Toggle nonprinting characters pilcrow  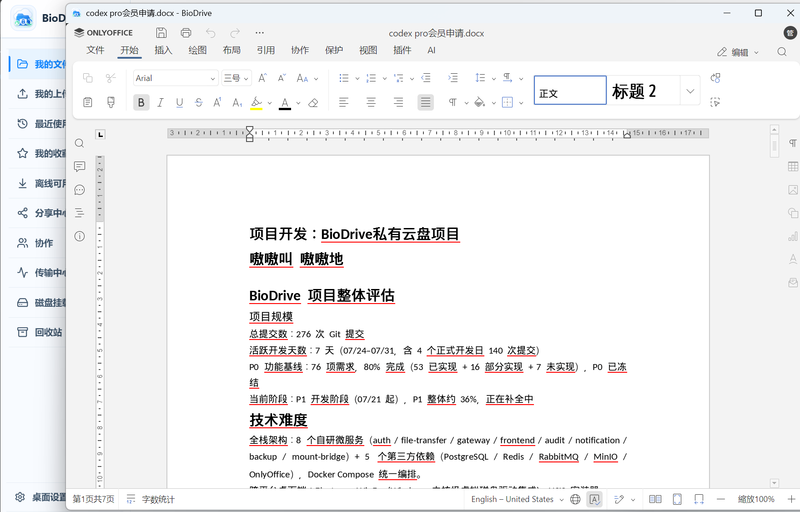coord(453,103)
